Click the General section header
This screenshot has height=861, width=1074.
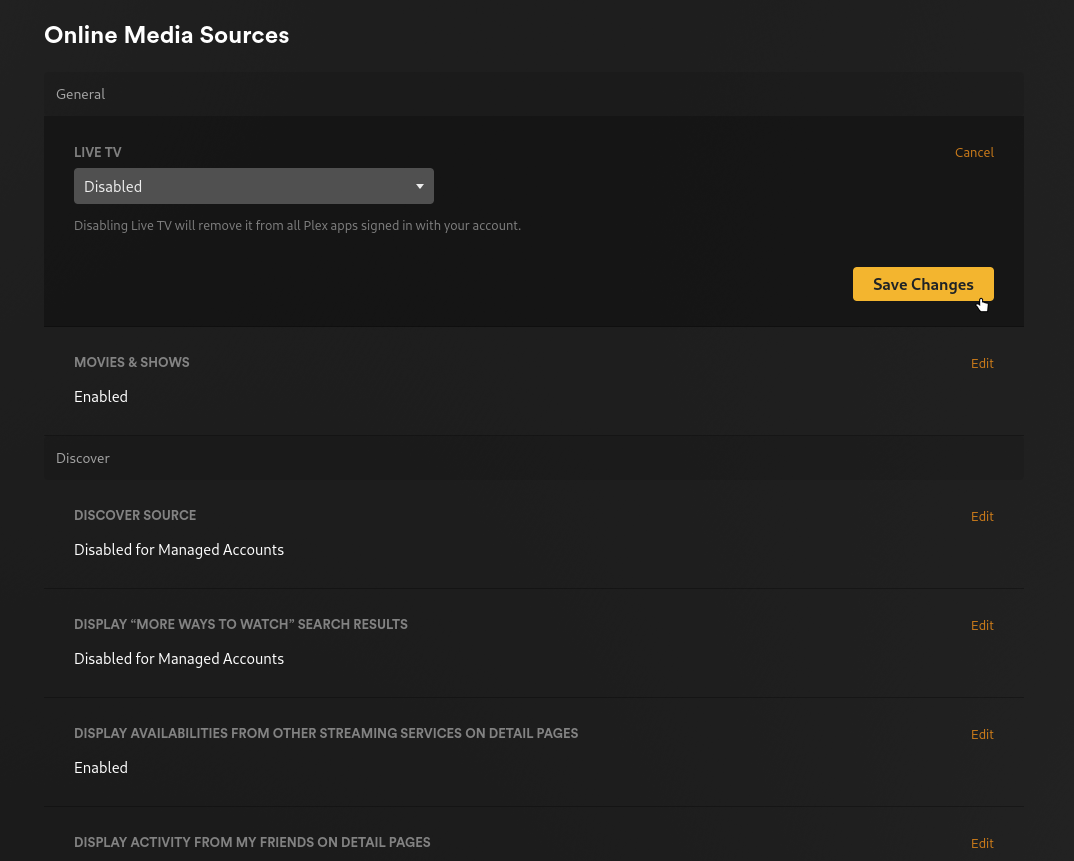(81, 94)
